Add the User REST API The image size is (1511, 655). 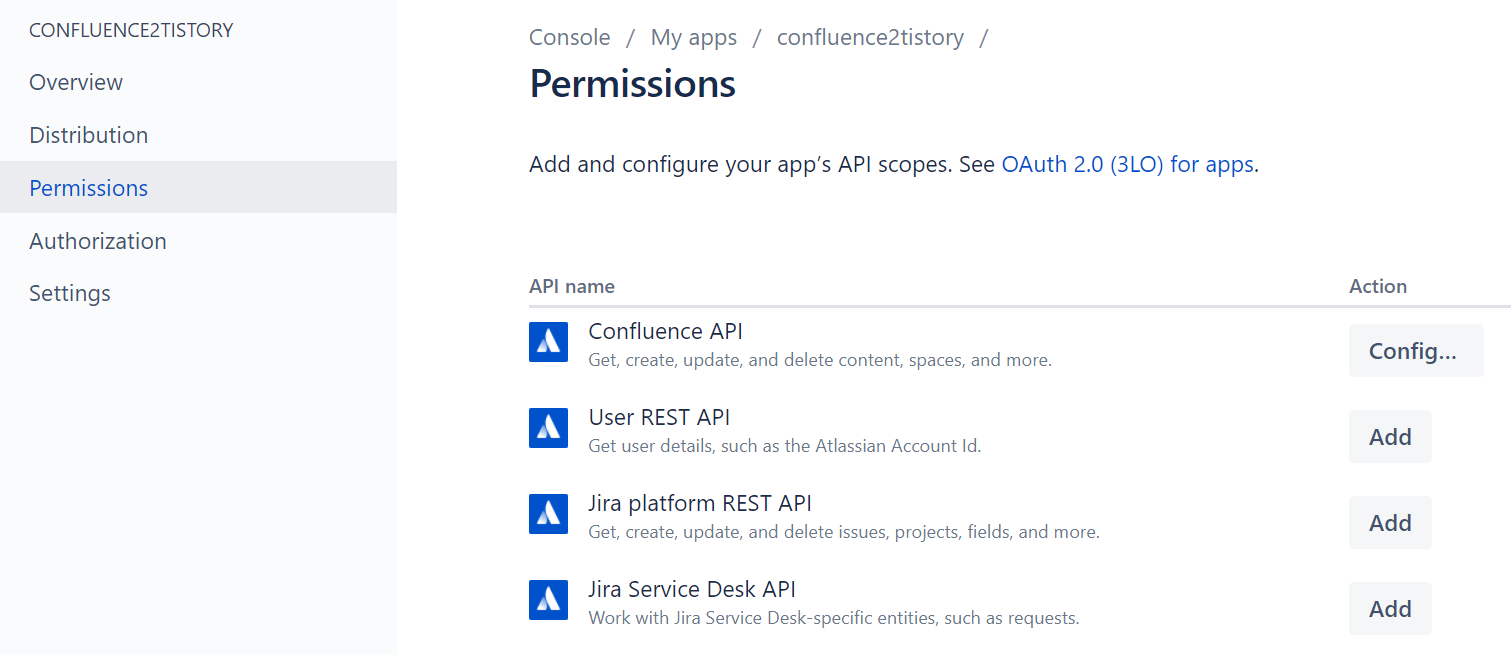(x=1390, y=437)
